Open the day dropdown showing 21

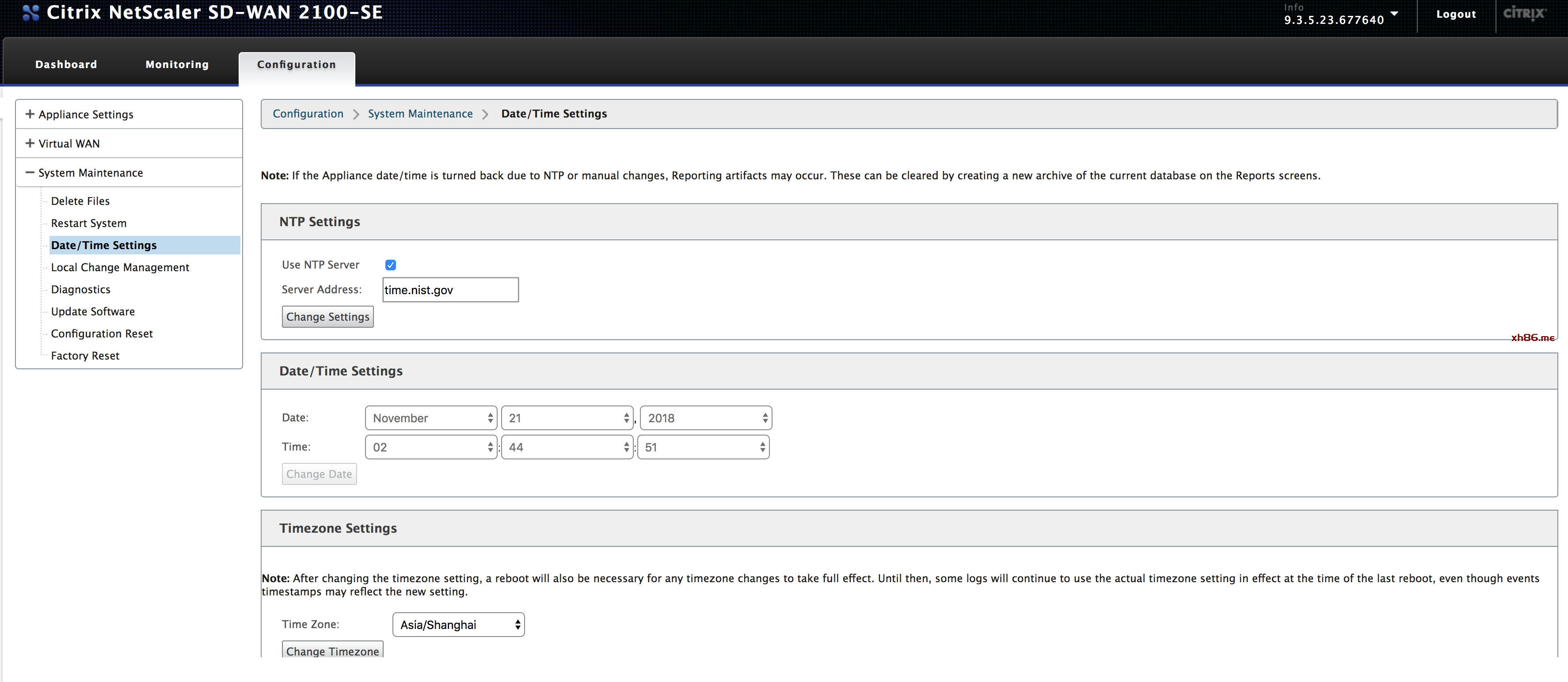pos(567,418)
